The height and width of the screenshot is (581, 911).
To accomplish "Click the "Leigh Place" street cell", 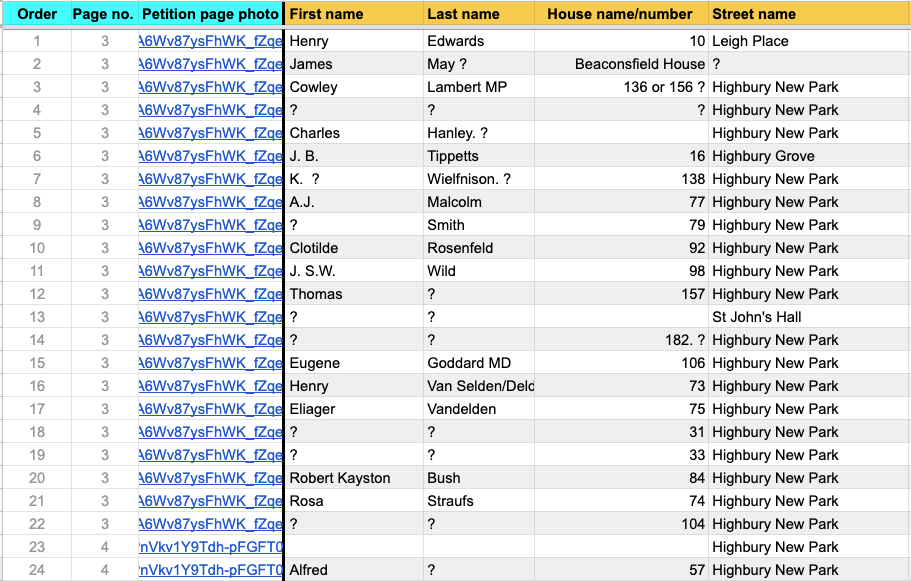I will tap(750, 41).
